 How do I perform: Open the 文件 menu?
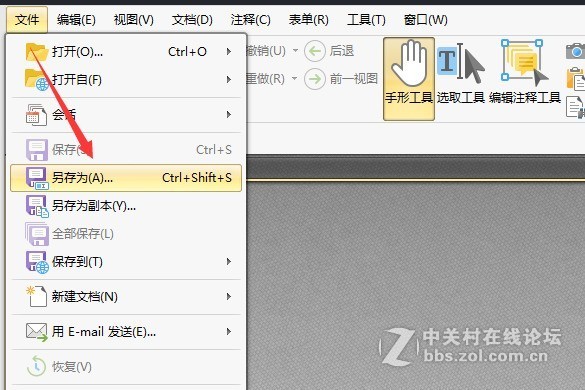pyautogui.click(x=27, y=19)
